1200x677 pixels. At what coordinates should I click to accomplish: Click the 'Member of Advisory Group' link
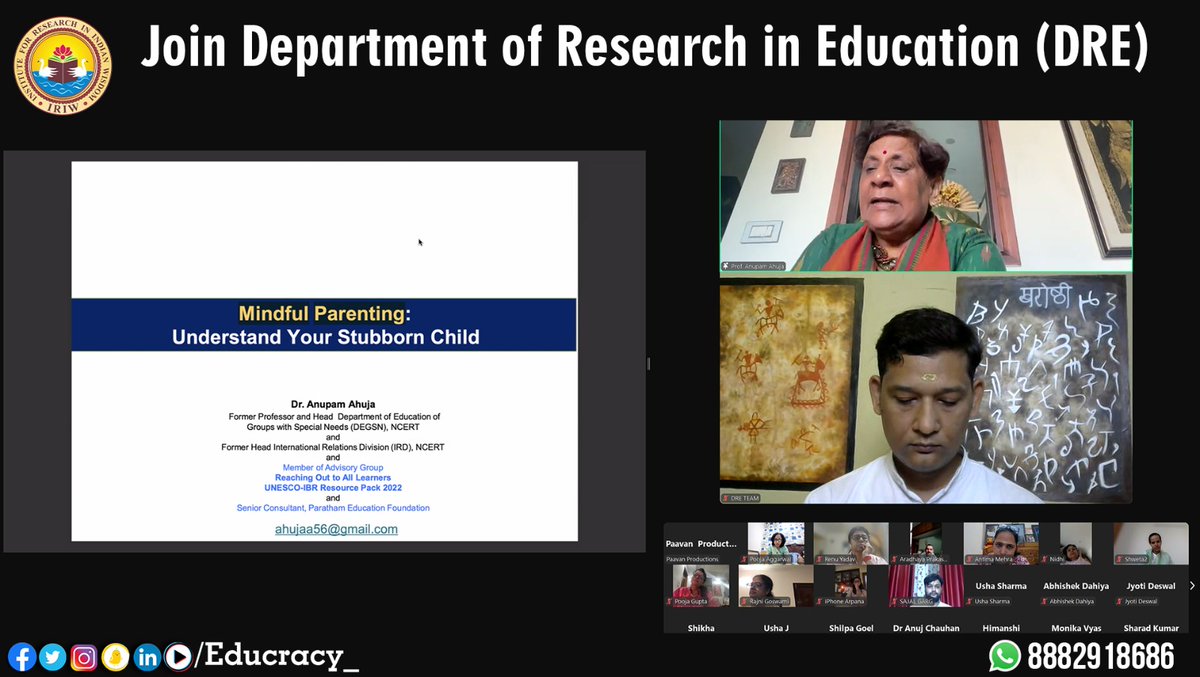(x=333, y=467)
